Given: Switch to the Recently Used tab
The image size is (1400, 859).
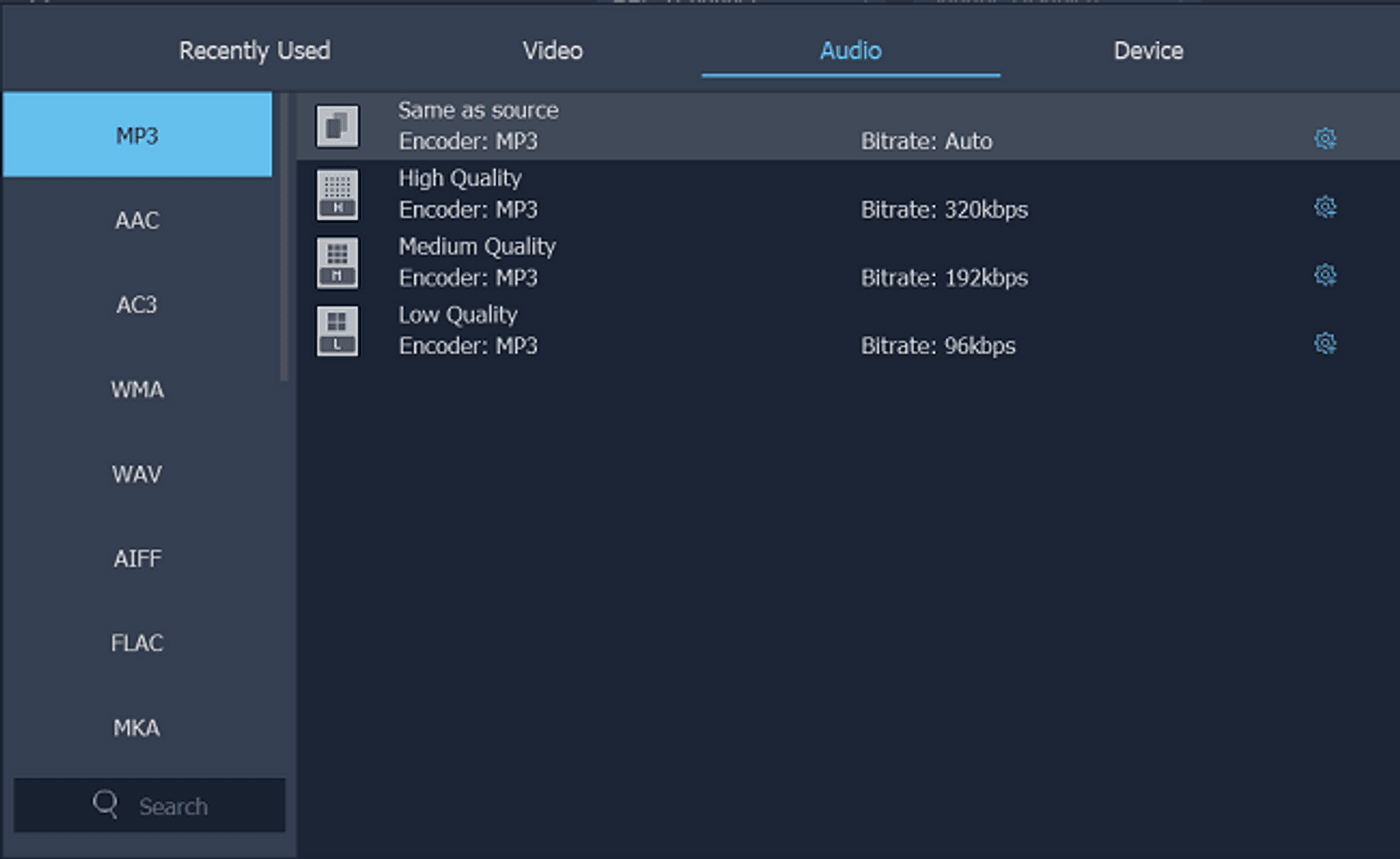Looking at the screenshot, I should (254, 51).
